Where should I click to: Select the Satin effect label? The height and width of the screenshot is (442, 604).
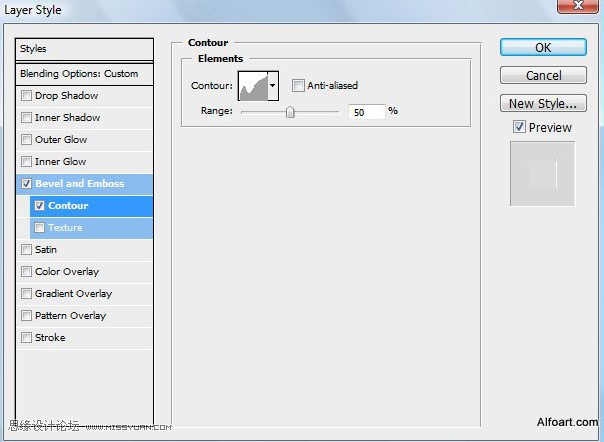click(46, 249)
